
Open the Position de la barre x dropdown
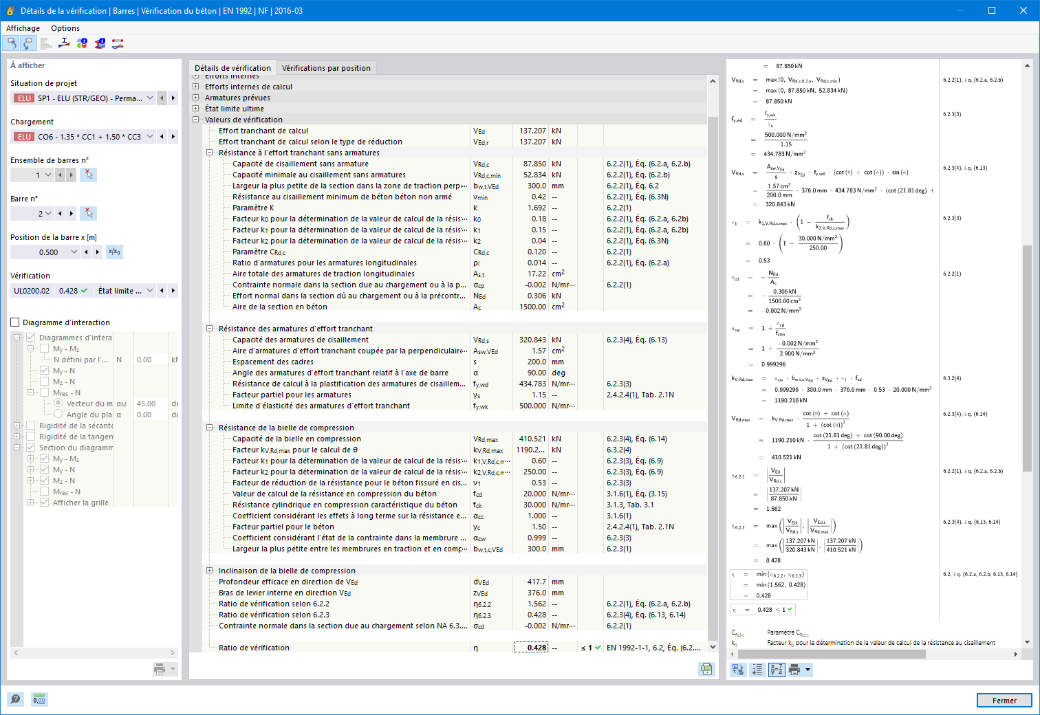click(x=74, y=252)
